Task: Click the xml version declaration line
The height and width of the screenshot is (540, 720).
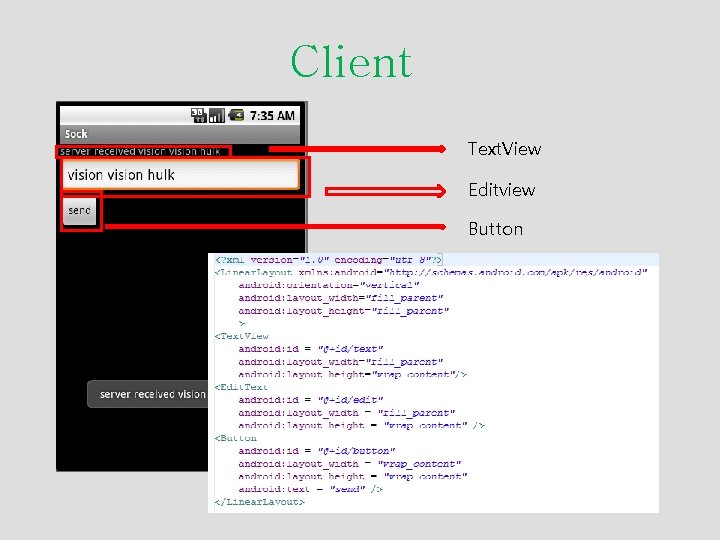Action: click(329, 260)
